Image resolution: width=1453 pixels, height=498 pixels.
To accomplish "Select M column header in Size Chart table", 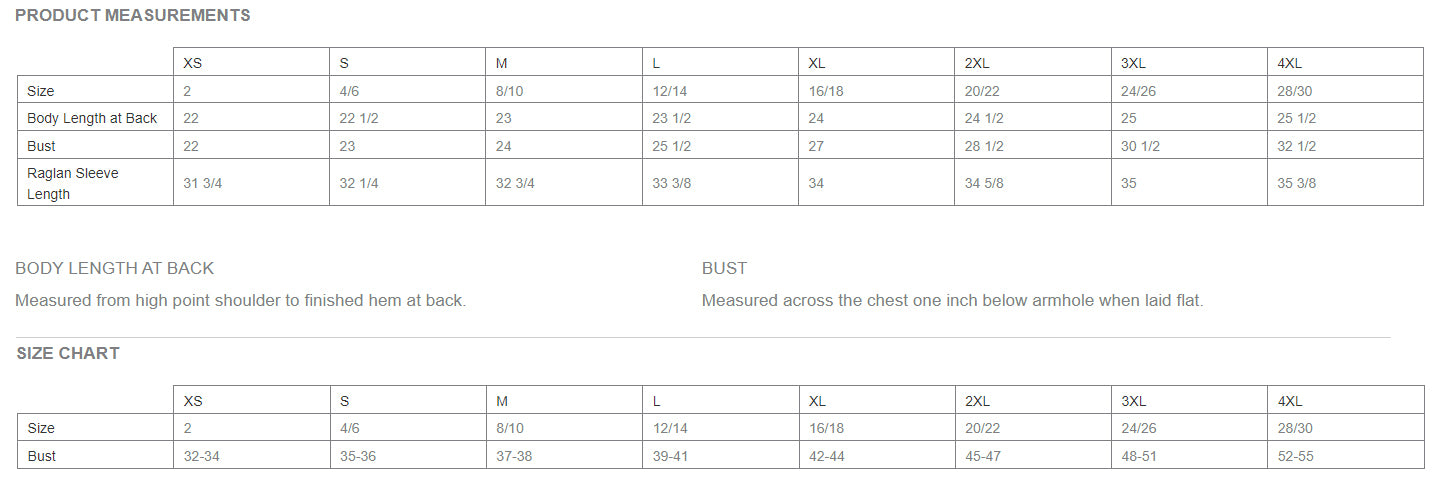I will 502,401.
